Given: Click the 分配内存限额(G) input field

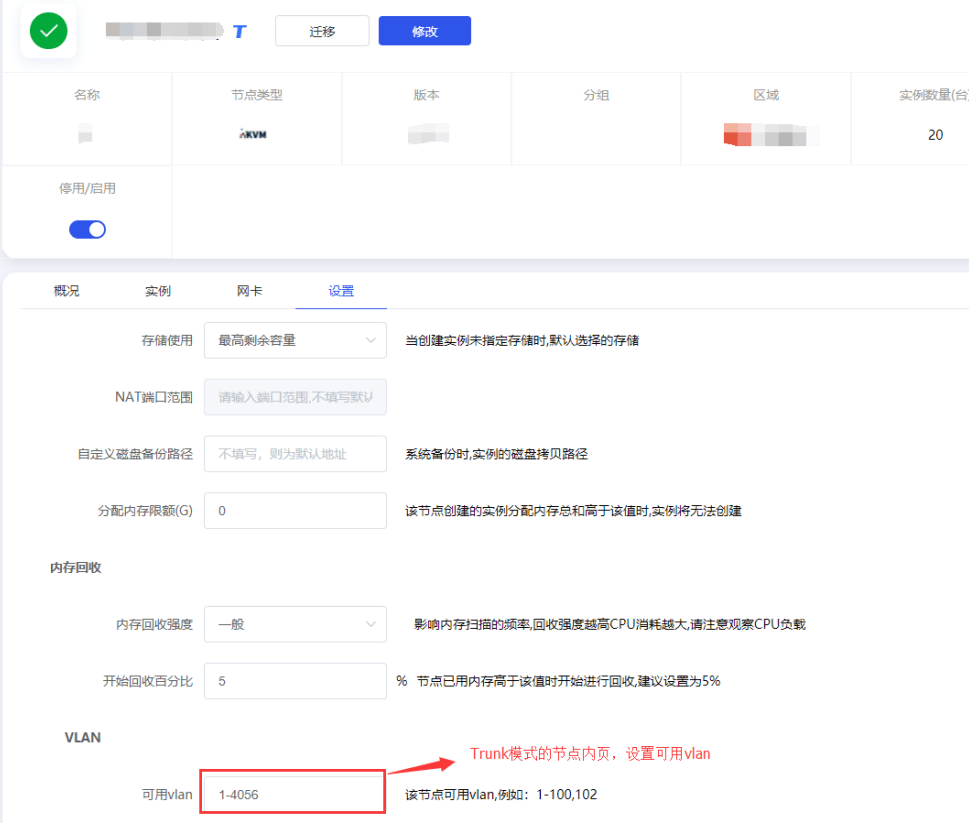Looking at the screenshot, I should 295,511.
